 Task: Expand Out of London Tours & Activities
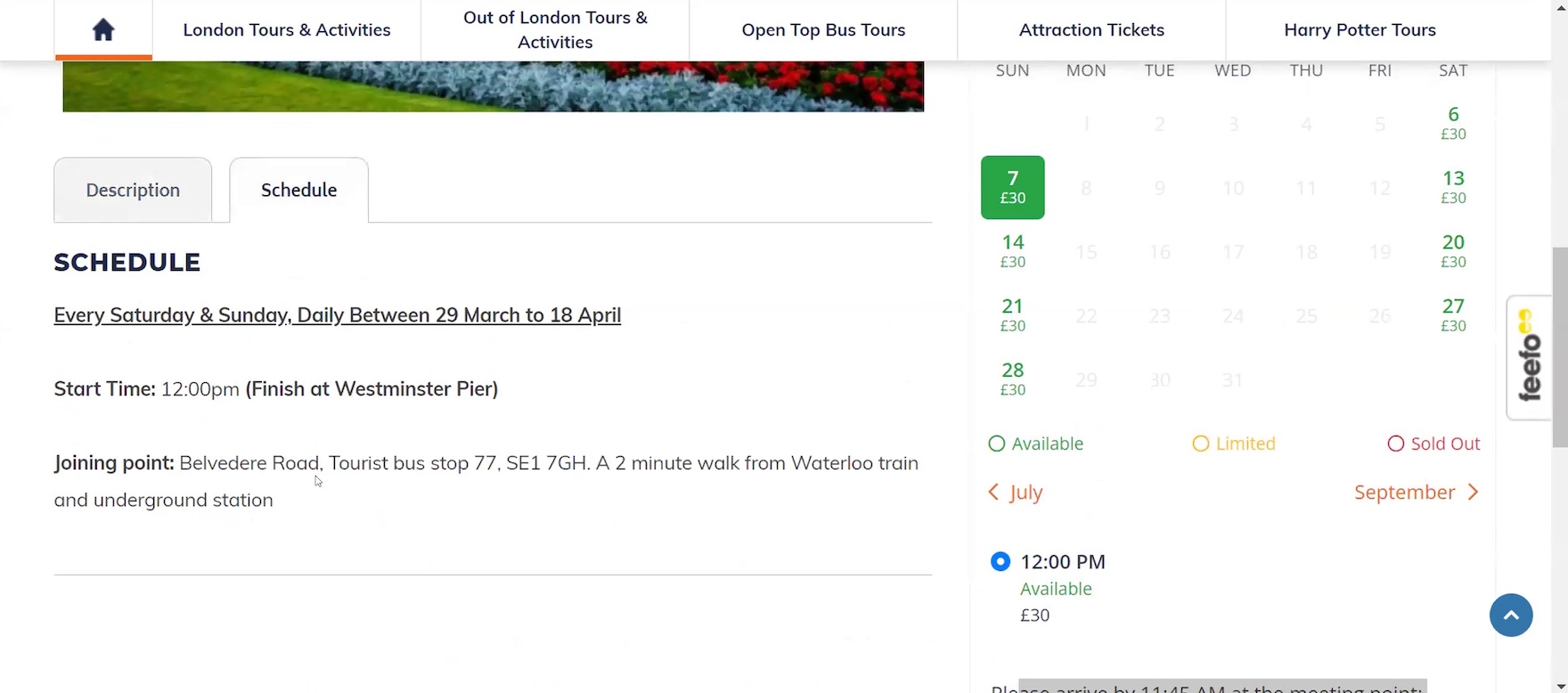point(555,30)
